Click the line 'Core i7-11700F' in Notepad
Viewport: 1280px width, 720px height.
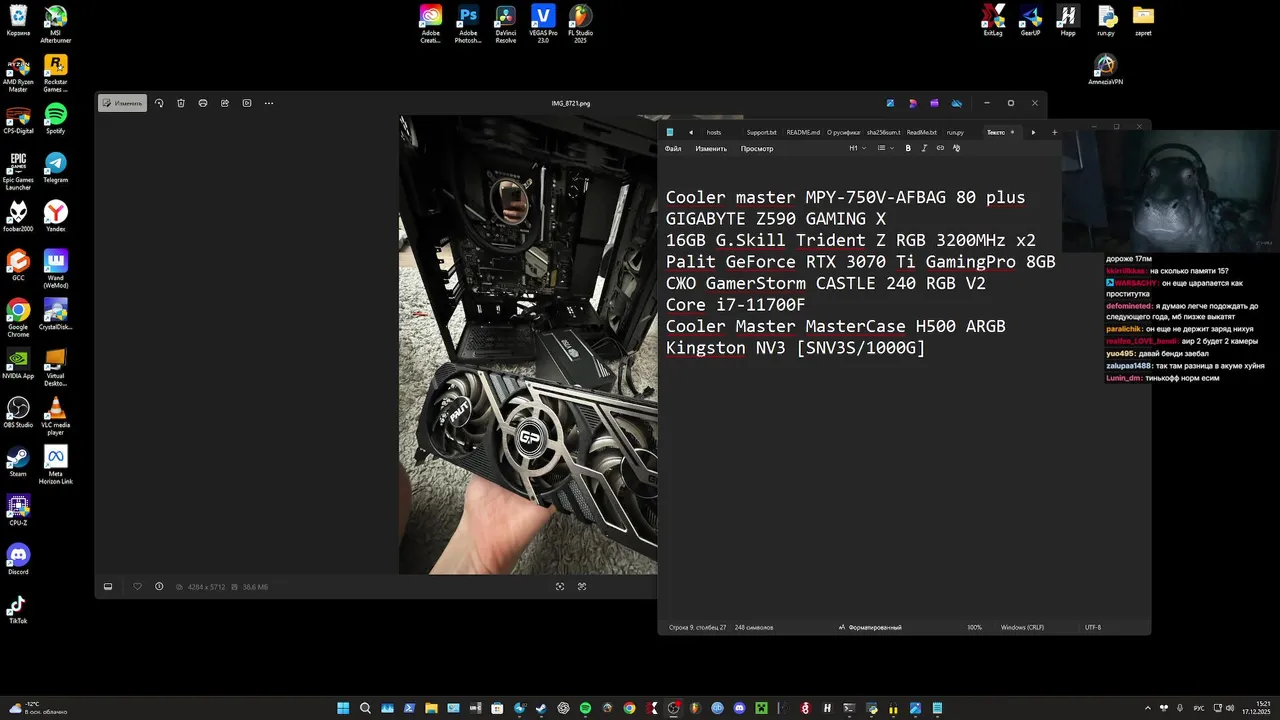point(735,305)
